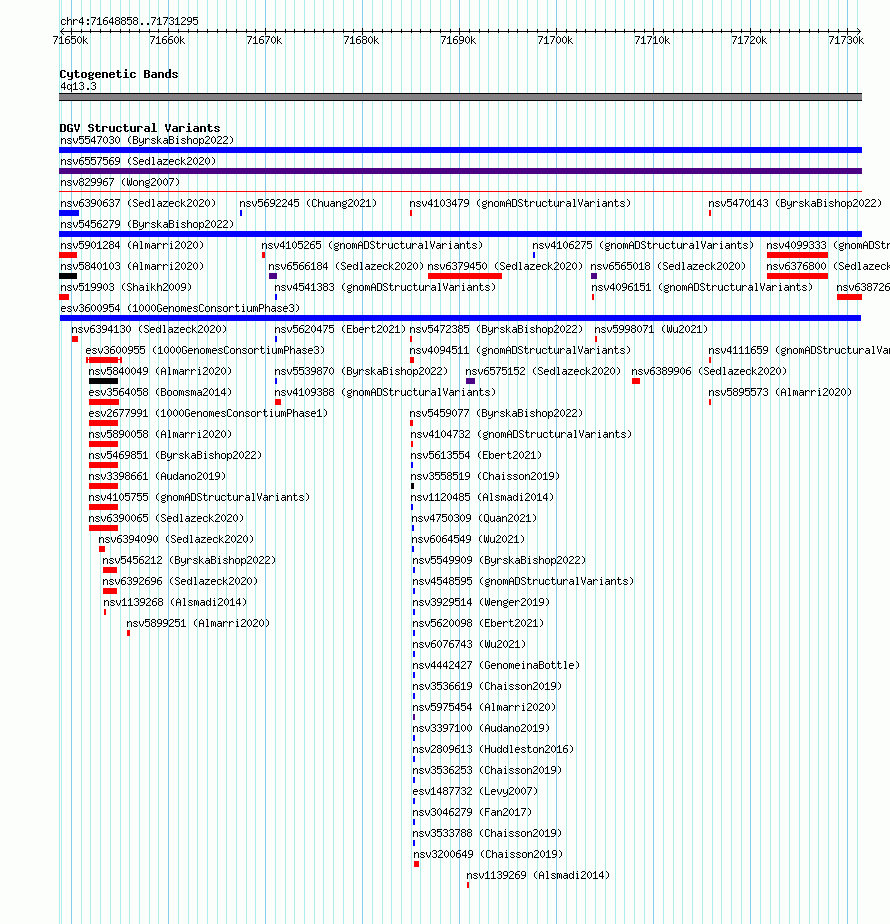Select nsv5890058 (Almarri2020) variant

[160, 434]
